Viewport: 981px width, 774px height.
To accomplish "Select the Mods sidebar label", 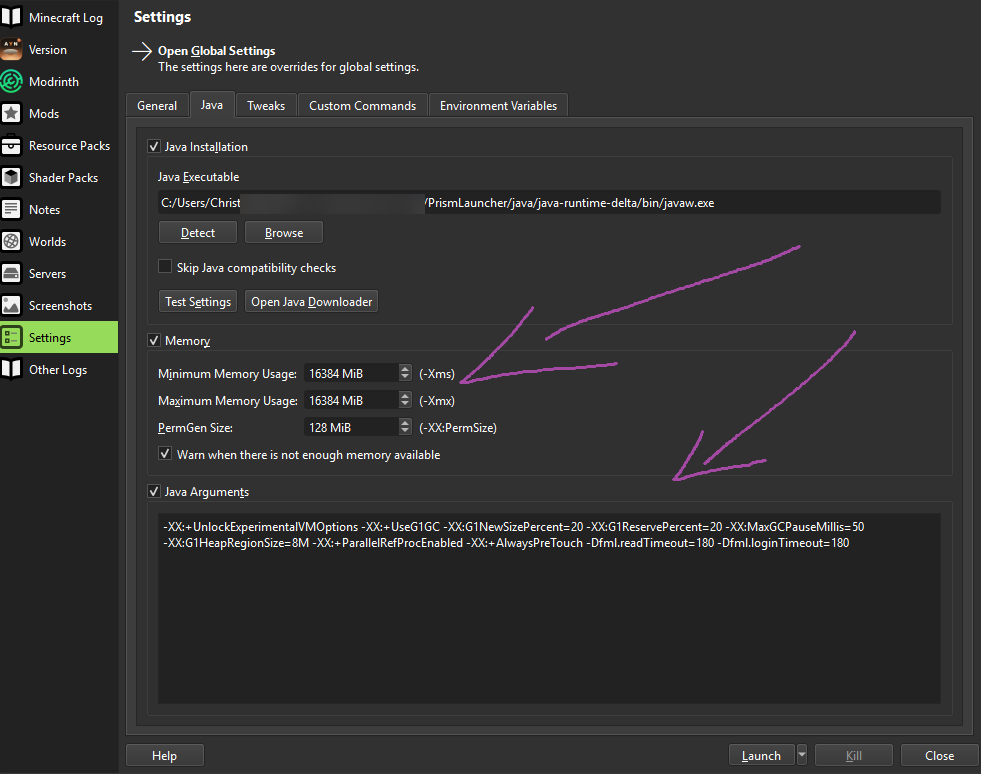I will click(44, 113).
